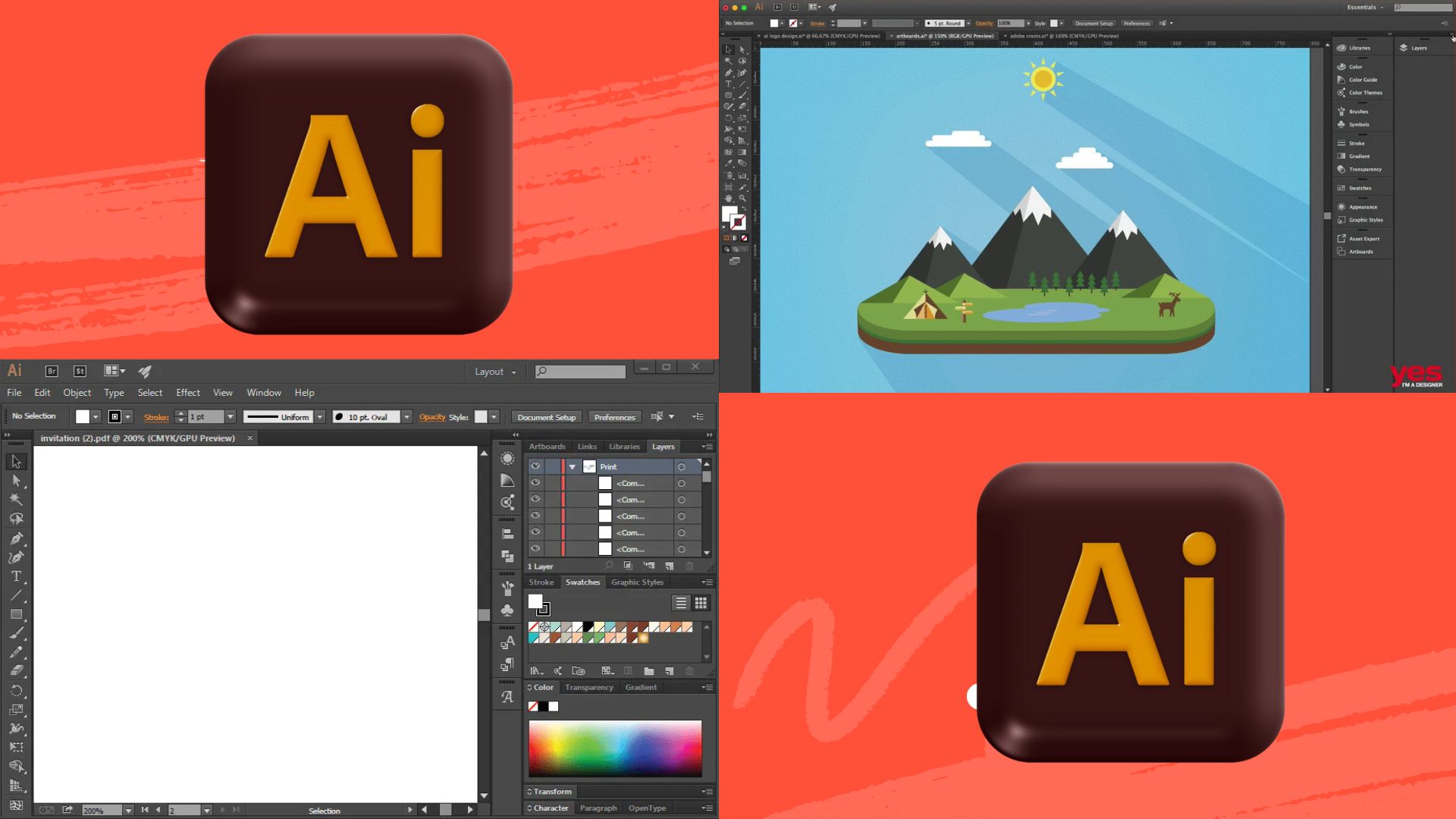Screen dimensions: 1456x819
Task: Click the Document Setup button
Action: pyautogui.click(x=546, y=417)
